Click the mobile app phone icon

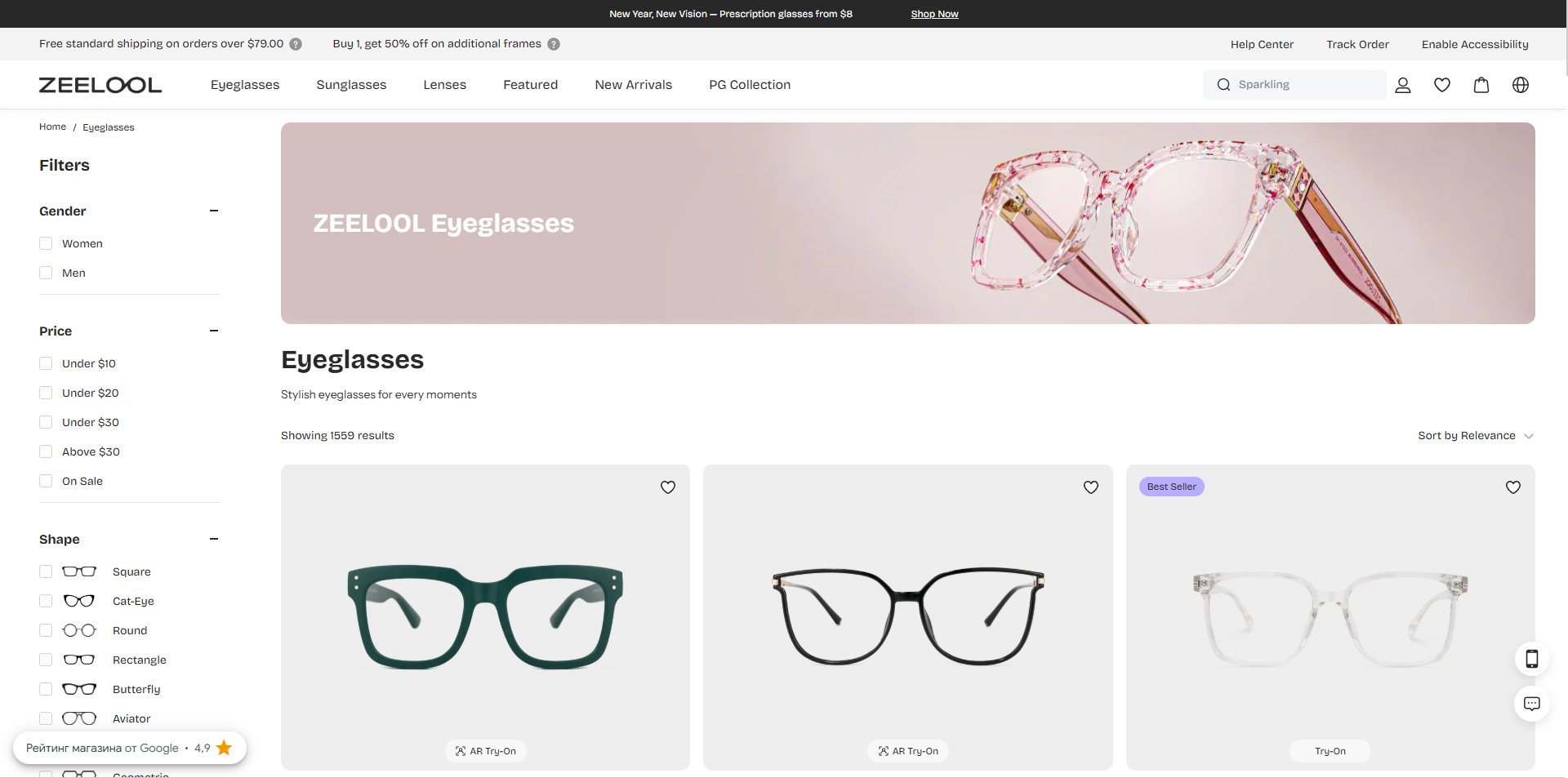1532,659
